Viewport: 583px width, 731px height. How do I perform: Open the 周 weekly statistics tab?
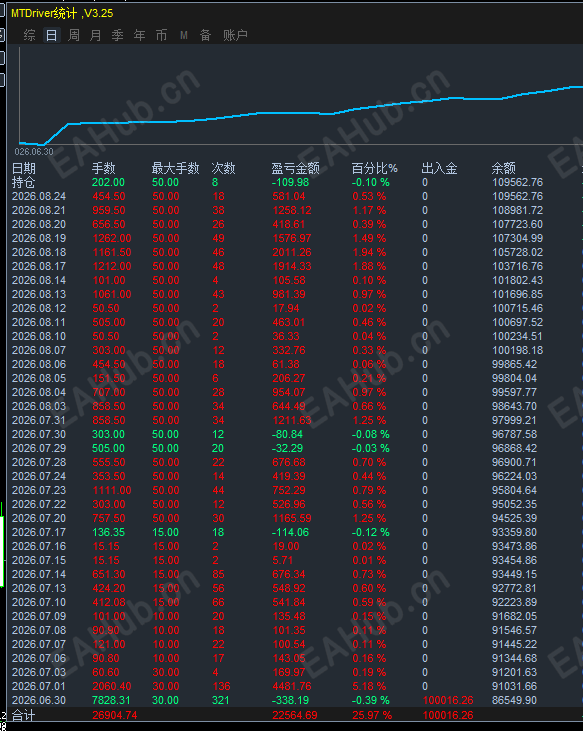tap(74, 35)
